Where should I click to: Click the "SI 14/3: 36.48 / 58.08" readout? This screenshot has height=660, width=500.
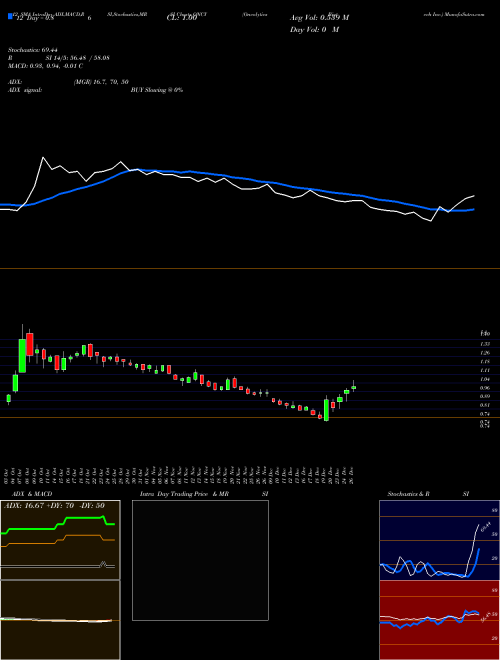click(78, 58)
